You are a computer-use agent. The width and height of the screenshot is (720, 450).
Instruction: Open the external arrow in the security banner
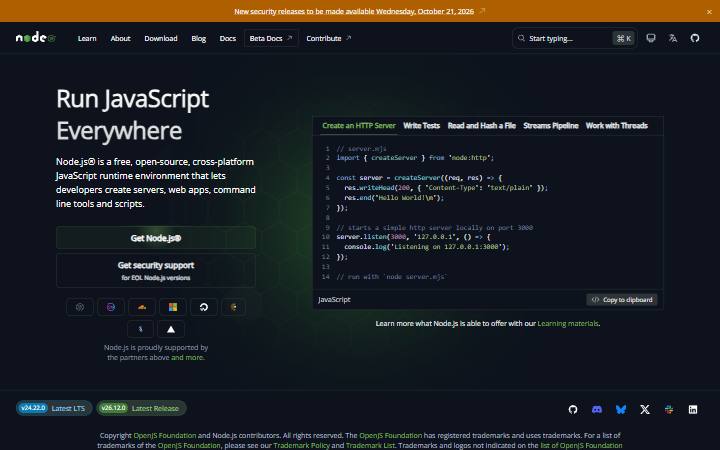click(x=482, y=11)
